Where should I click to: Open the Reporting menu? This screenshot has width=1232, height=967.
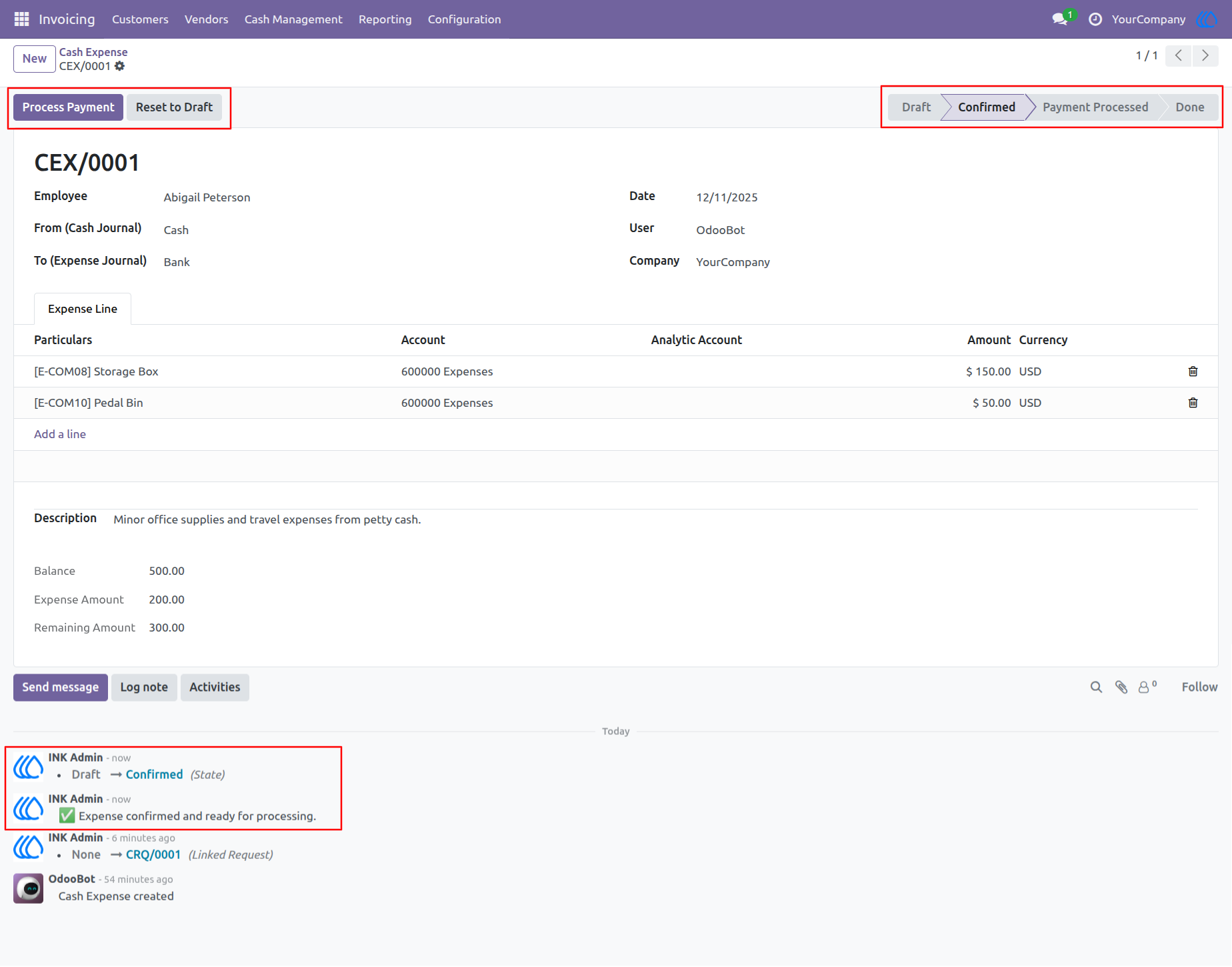(385, 19)
